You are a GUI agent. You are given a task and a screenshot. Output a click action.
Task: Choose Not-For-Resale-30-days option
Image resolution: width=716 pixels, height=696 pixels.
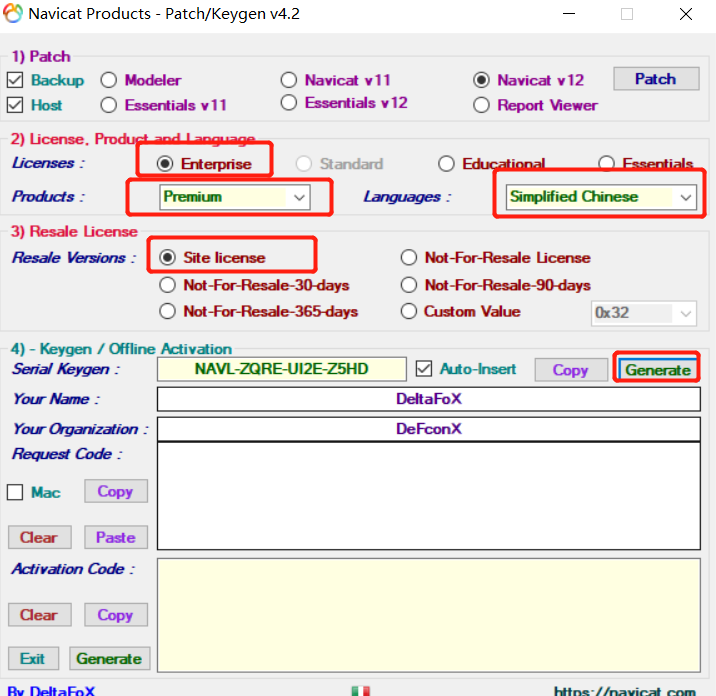click(x=168, y=285)
